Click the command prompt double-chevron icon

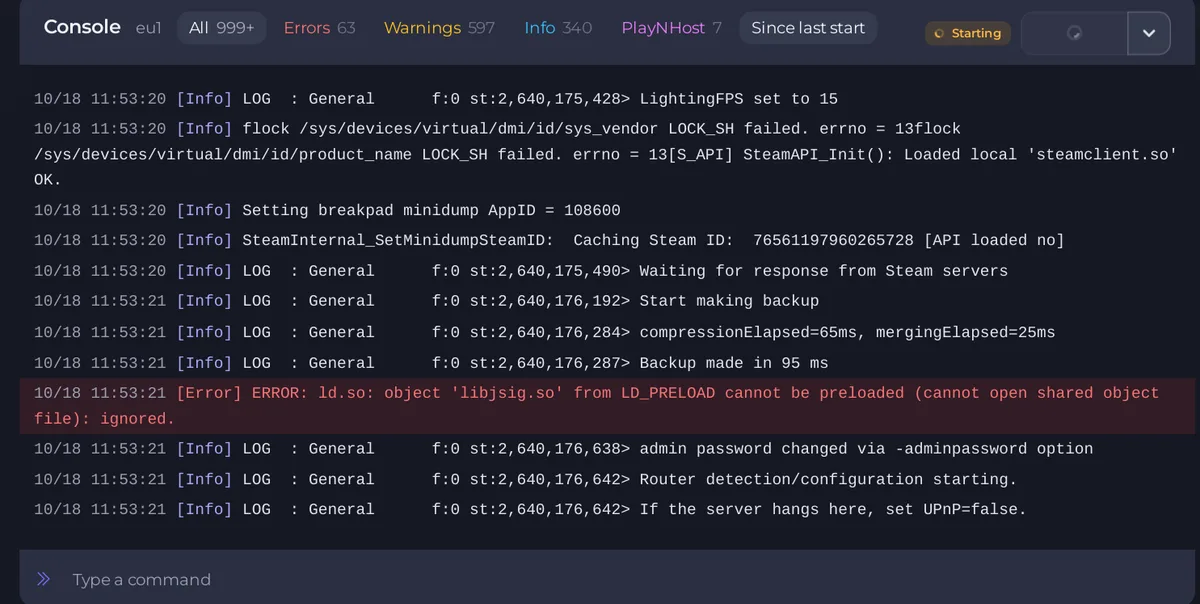pos(43,579)
